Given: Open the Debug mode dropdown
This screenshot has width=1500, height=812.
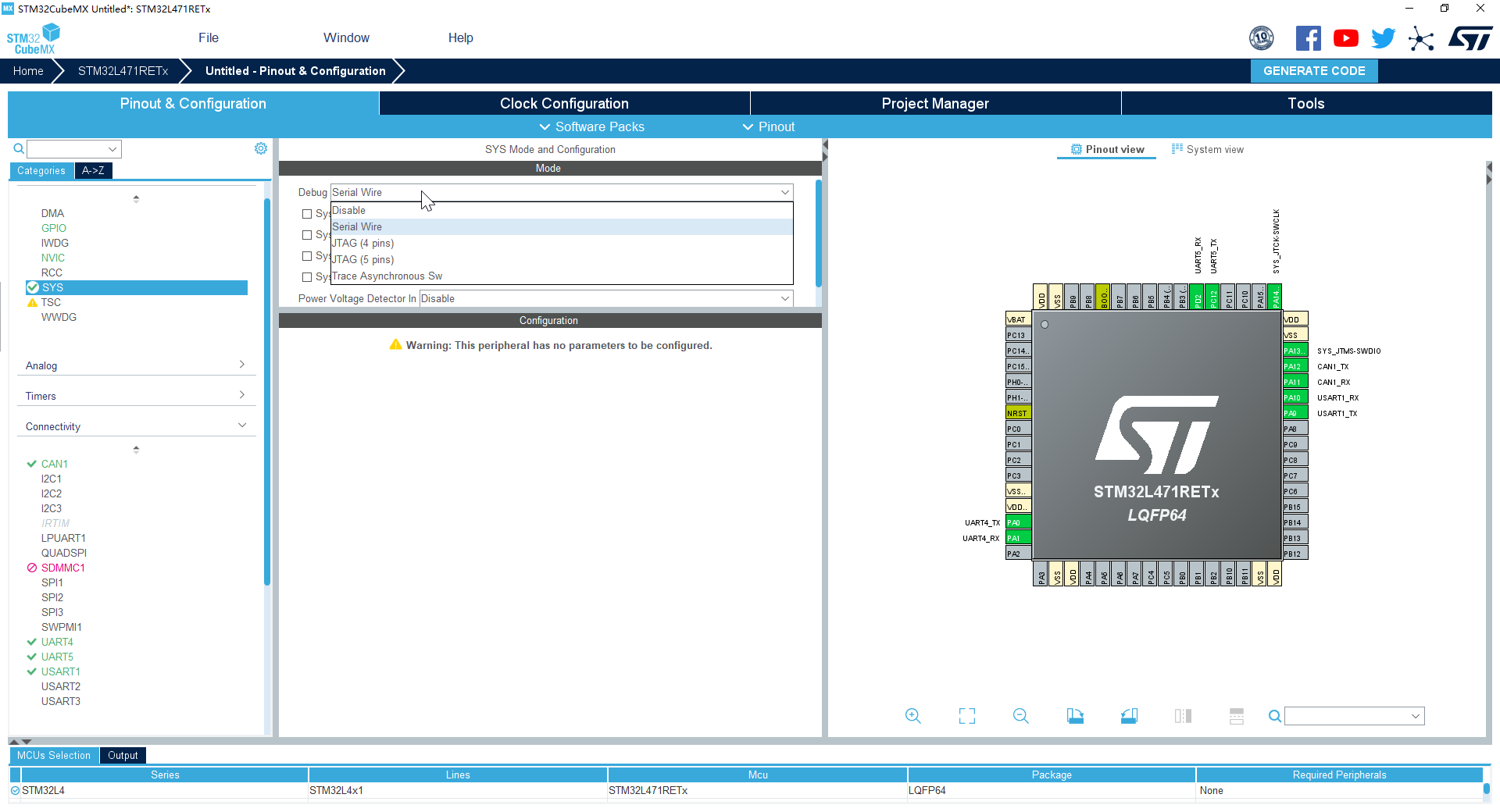Looking at the screenshot, I should 562,192.
